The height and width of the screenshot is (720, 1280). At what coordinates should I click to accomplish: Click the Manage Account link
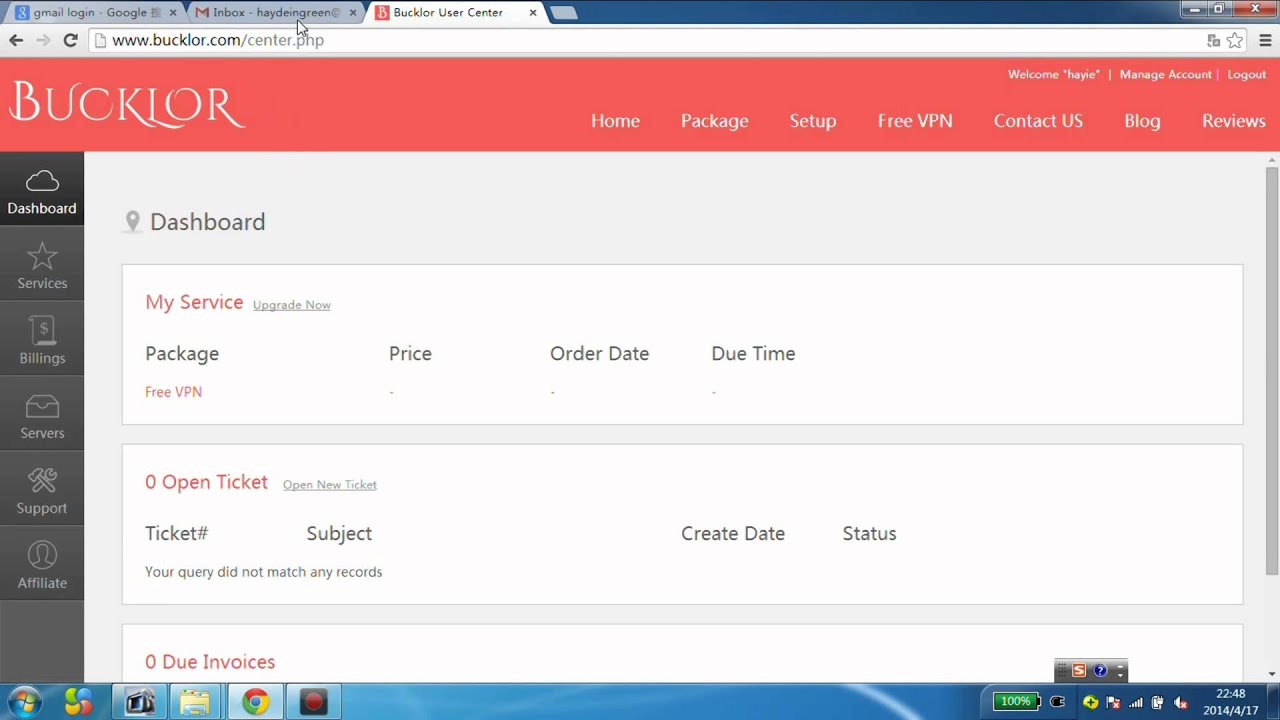(1165, 75)
